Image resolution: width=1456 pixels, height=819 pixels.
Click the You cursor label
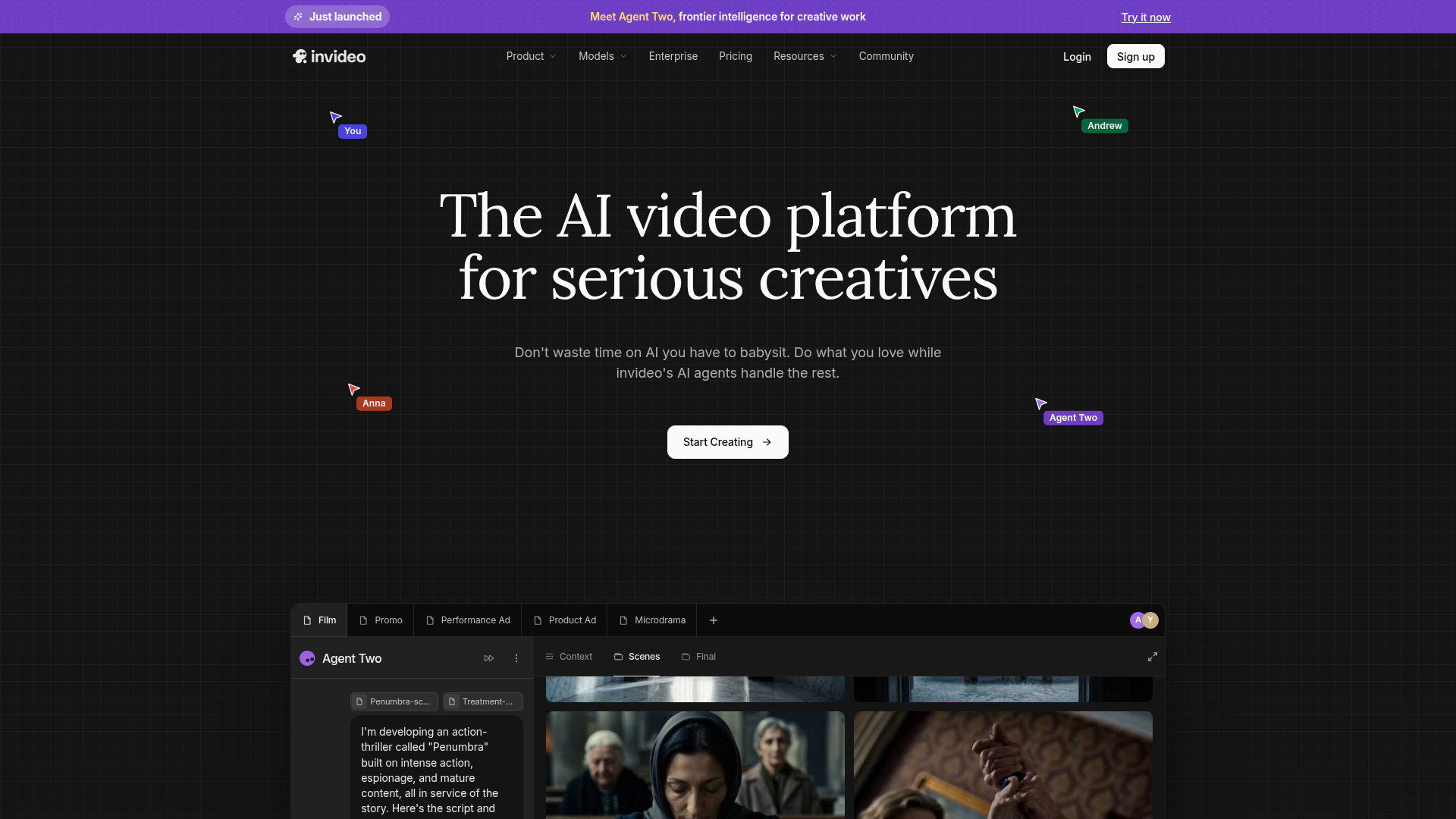[353, 131]
